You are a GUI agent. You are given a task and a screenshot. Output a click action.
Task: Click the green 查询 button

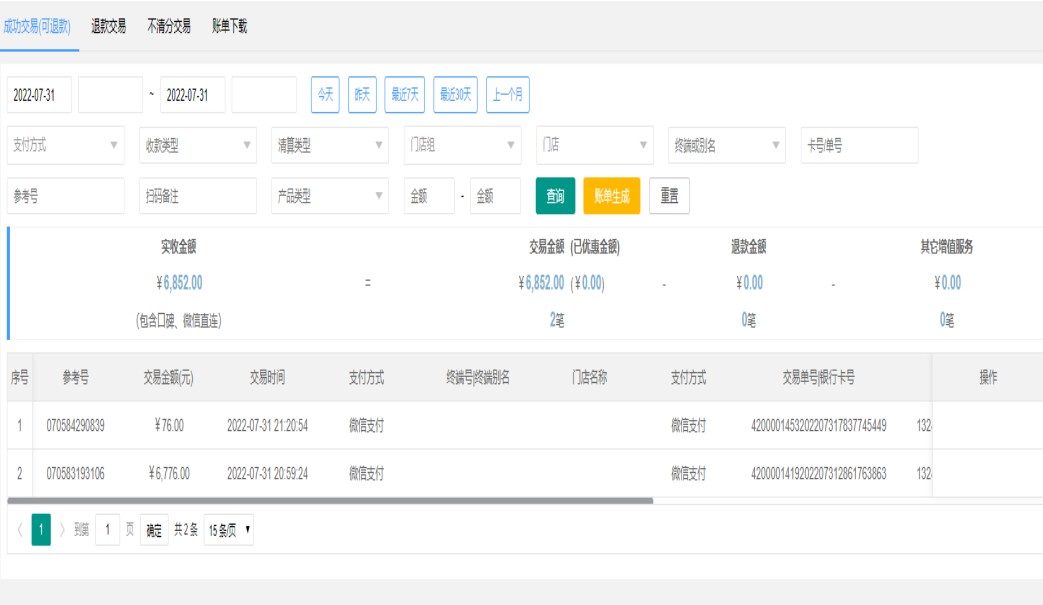[x=555, y=197]
